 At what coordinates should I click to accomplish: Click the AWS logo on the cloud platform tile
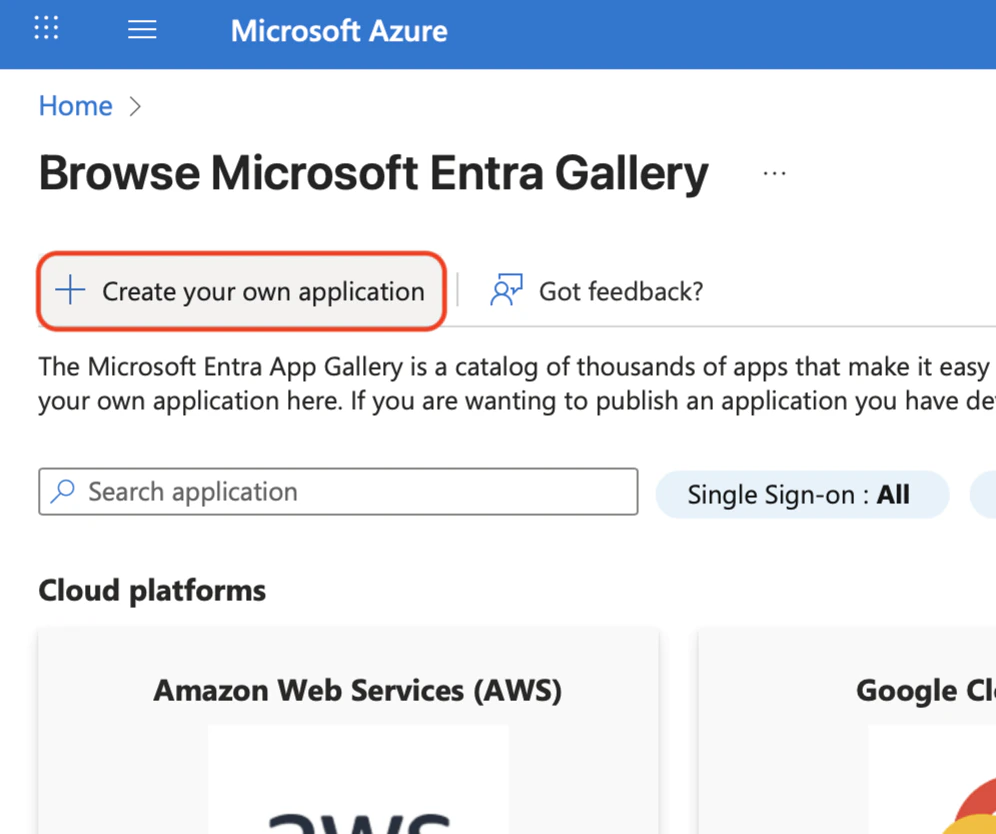point(357,800)
